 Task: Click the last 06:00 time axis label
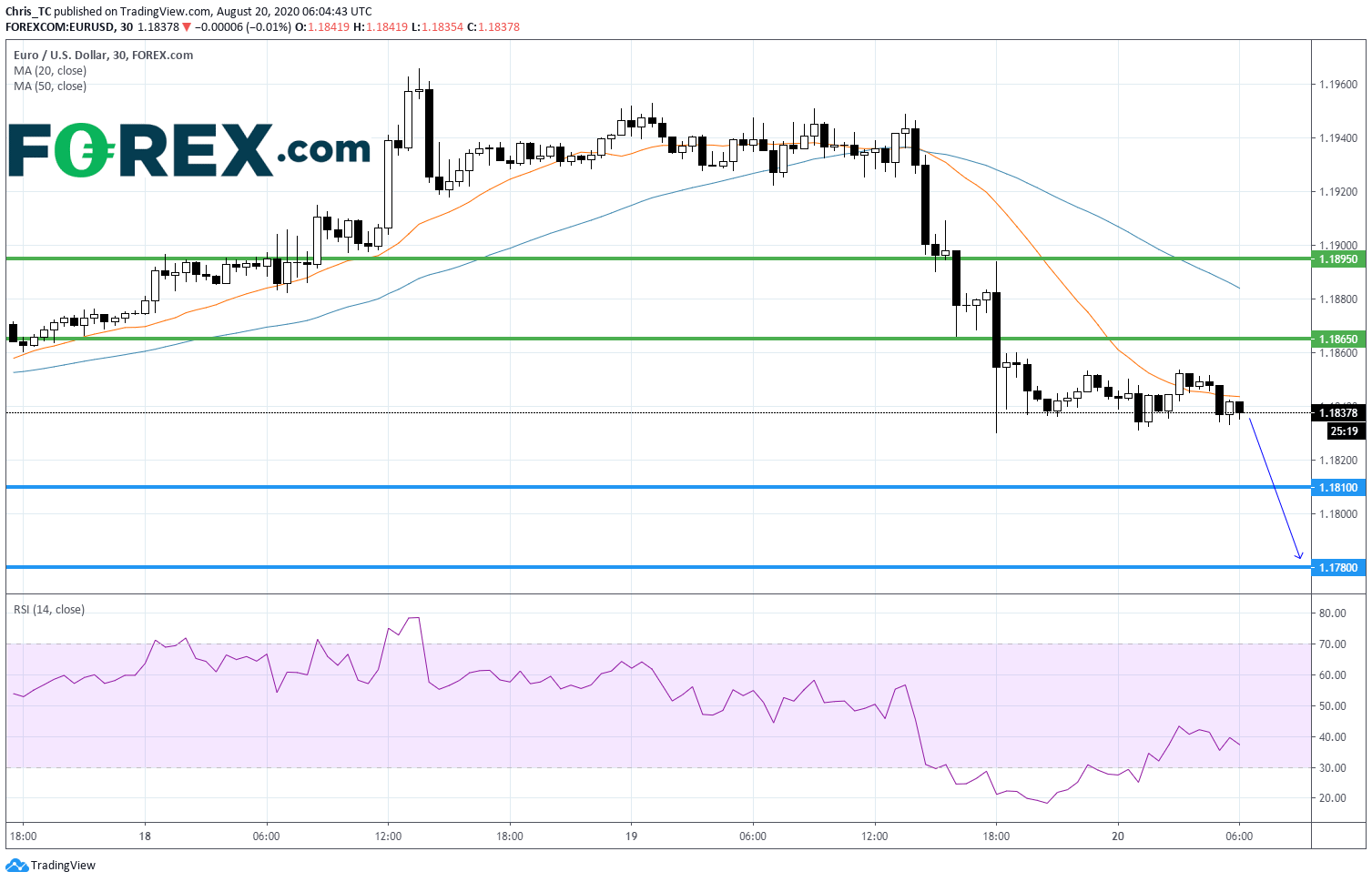pyautogui.click(x=1239, y=836)
